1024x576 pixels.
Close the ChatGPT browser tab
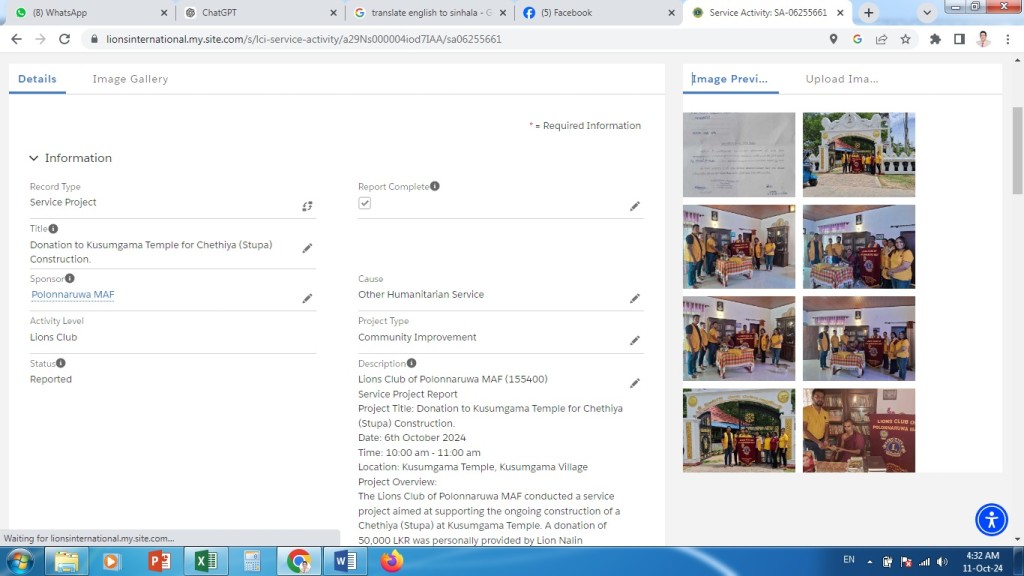(x=333, y=12)
